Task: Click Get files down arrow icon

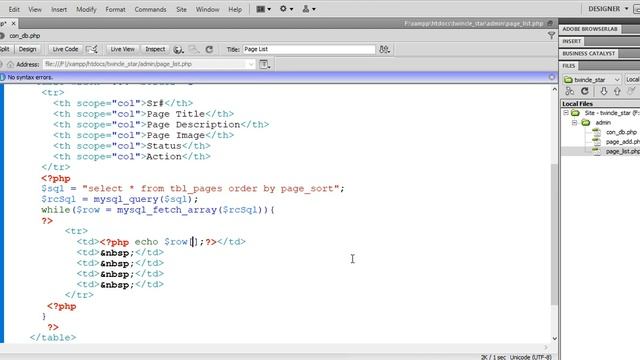Action: point(604,91)
